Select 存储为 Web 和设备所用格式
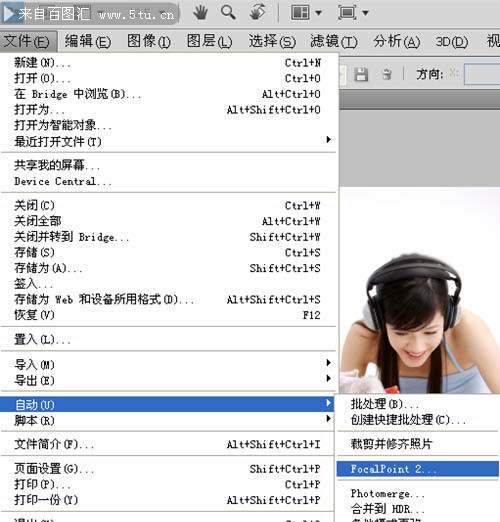Viewport: 500px width, 522px height. pos(168,299)
